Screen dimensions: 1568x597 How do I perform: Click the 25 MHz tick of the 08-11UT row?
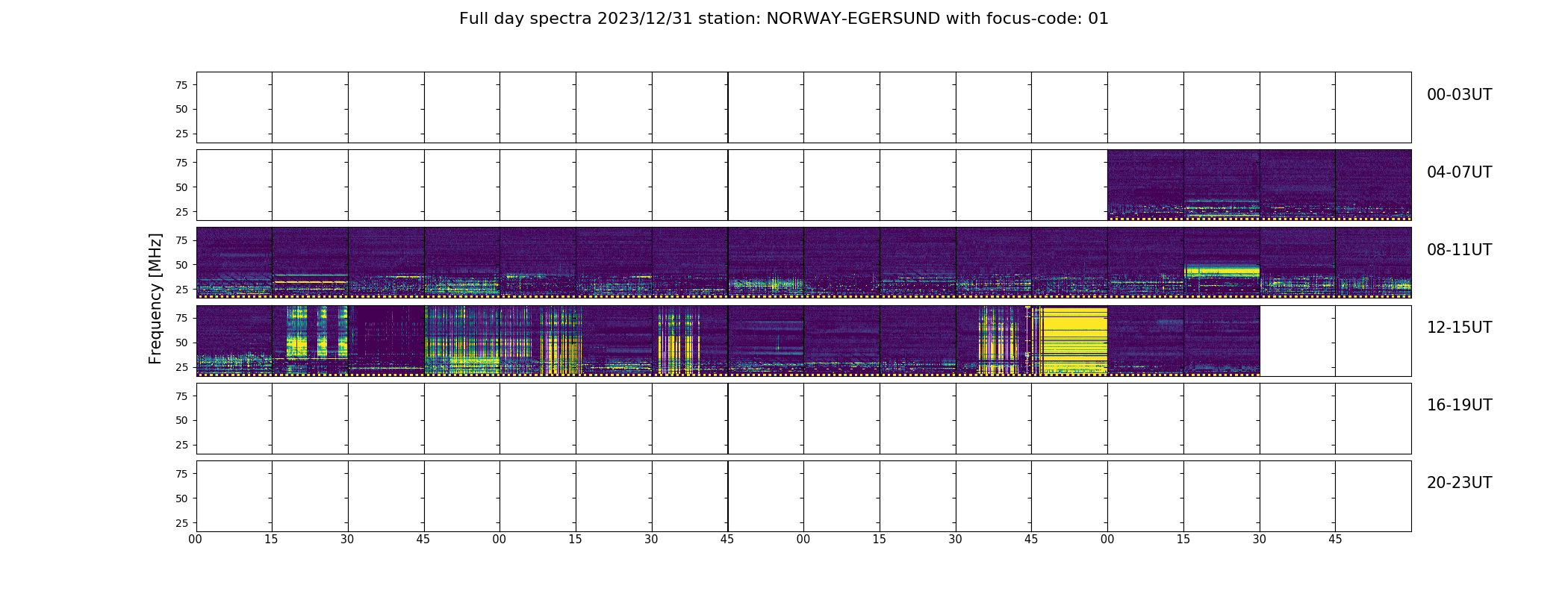pos(181,290)
